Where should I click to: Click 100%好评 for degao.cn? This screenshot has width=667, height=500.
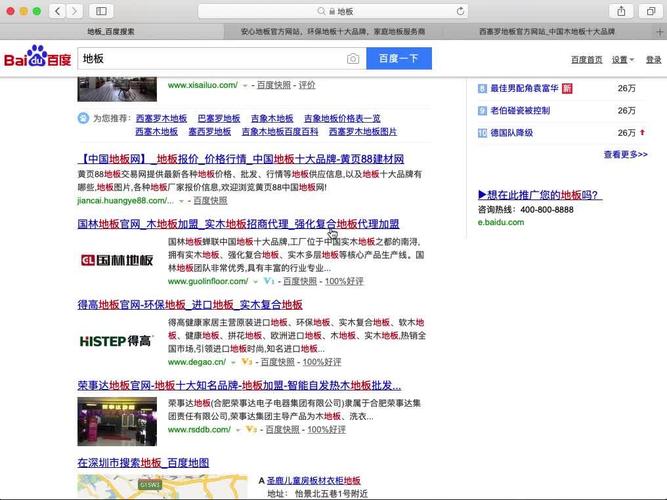click(x=322, y=362)
